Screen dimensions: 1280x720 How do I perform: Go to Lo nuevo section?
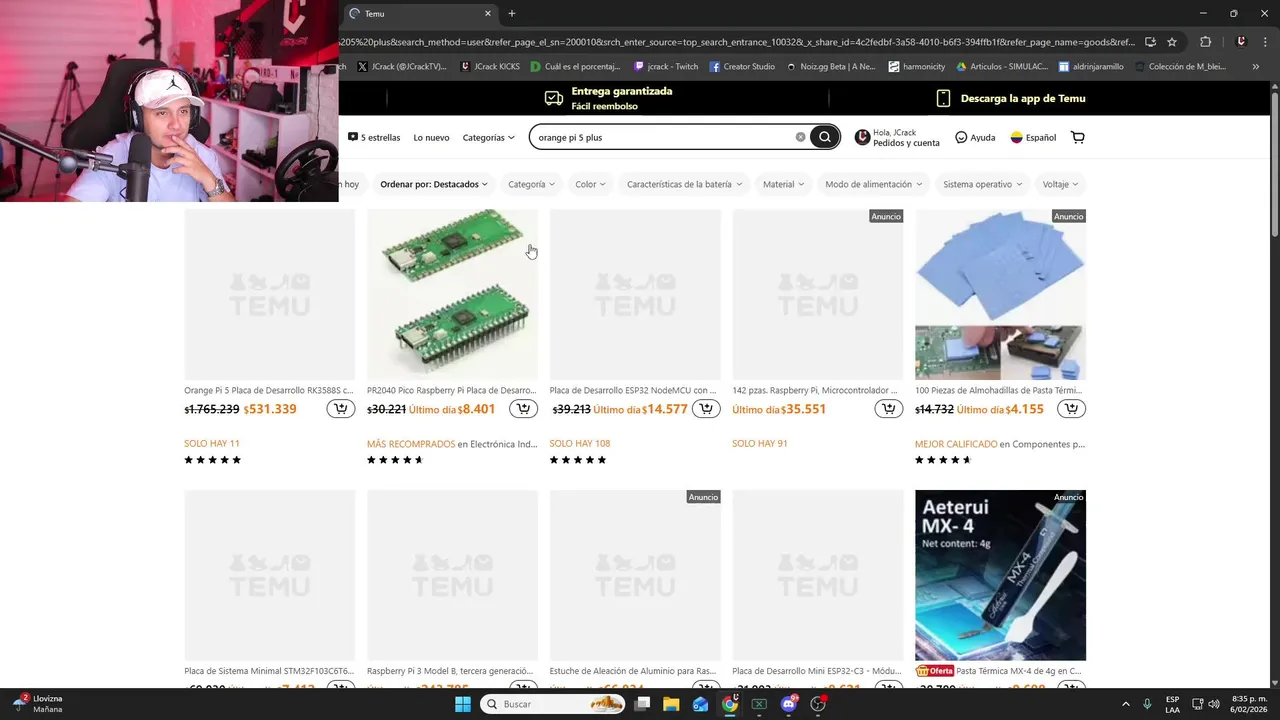click(431, 137)
